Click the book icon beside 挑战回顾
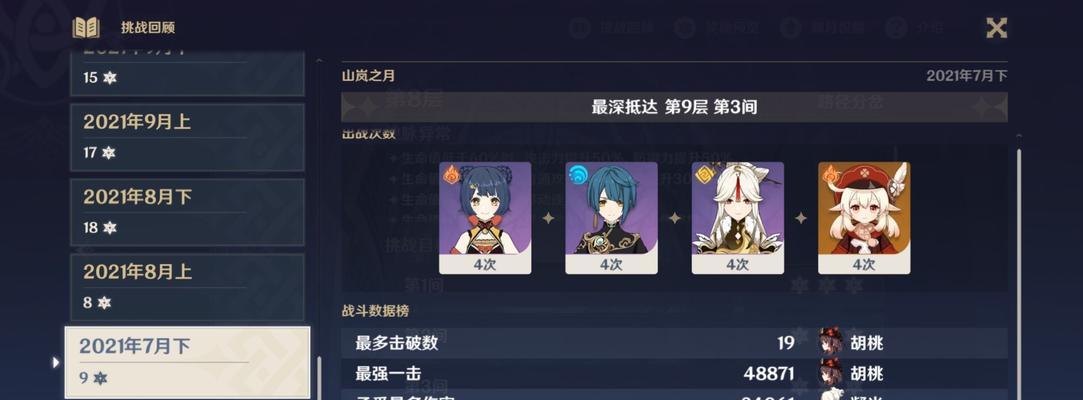Image resolution: width=1083 pixels, height=400 pixels. click(86, 28)
